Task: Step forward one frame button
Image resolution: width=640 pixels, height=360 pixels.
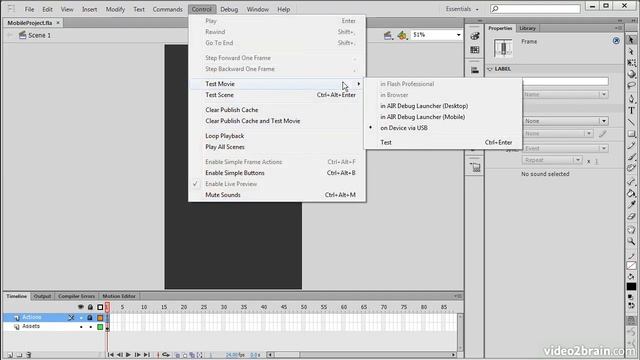Action: (x=137, y=355)
